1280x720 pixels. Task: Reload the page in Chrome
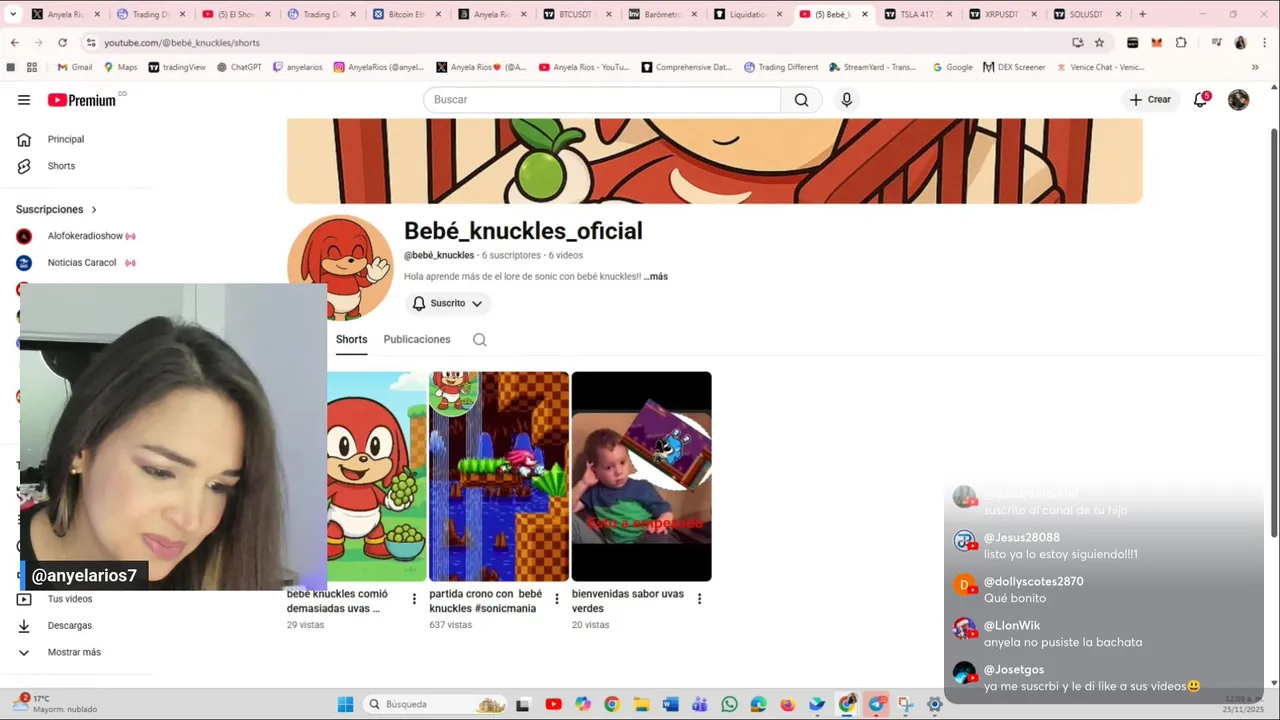tap(62, 43)
